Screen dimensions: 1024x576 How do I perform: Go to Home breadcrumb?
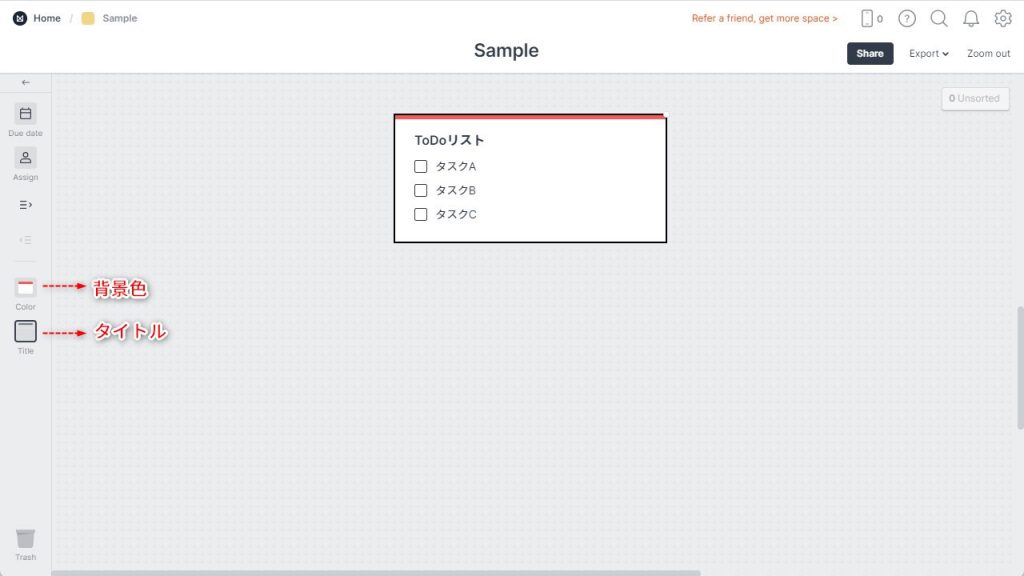(x=47, y=18)
